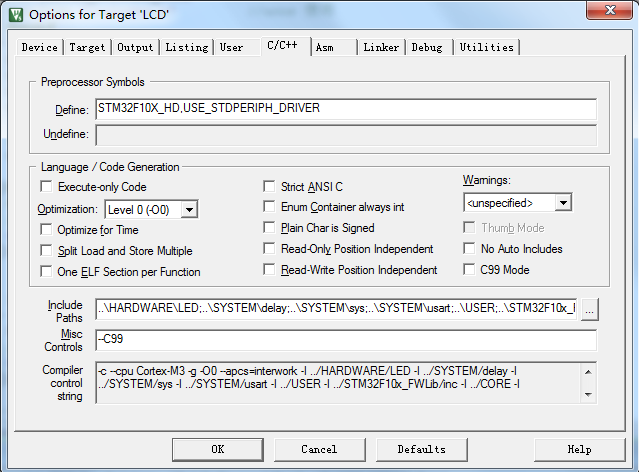Click compiler control string scroll down arrow
This screenshot has width=639, height=472.
588,394
